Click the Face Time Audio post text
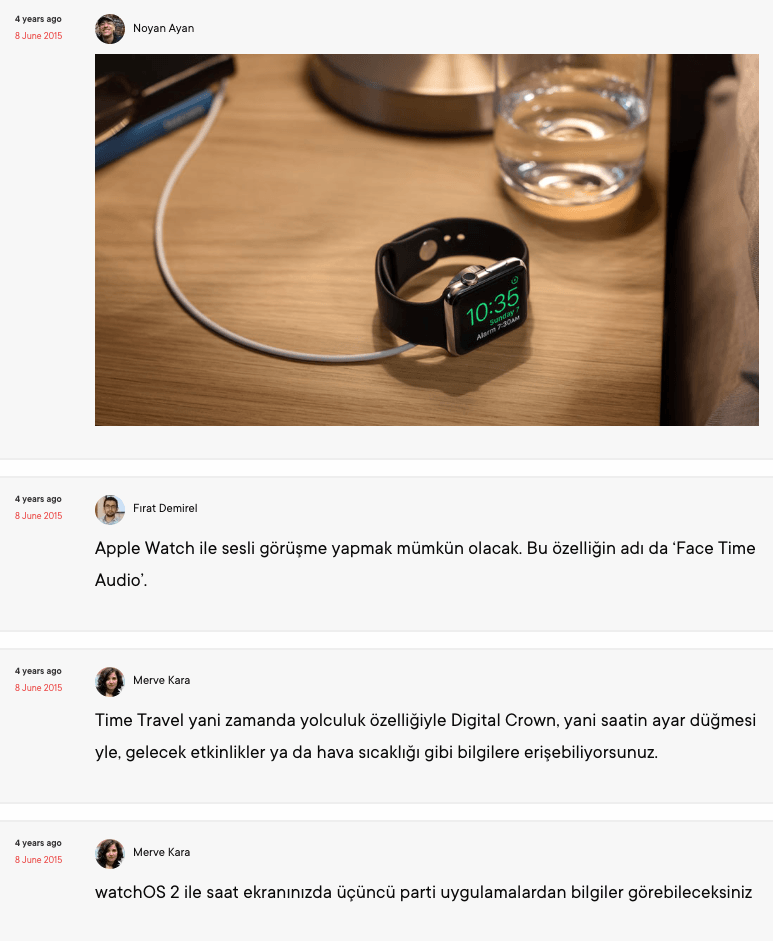This screenshot has width=773, height=941. (425, 564)
